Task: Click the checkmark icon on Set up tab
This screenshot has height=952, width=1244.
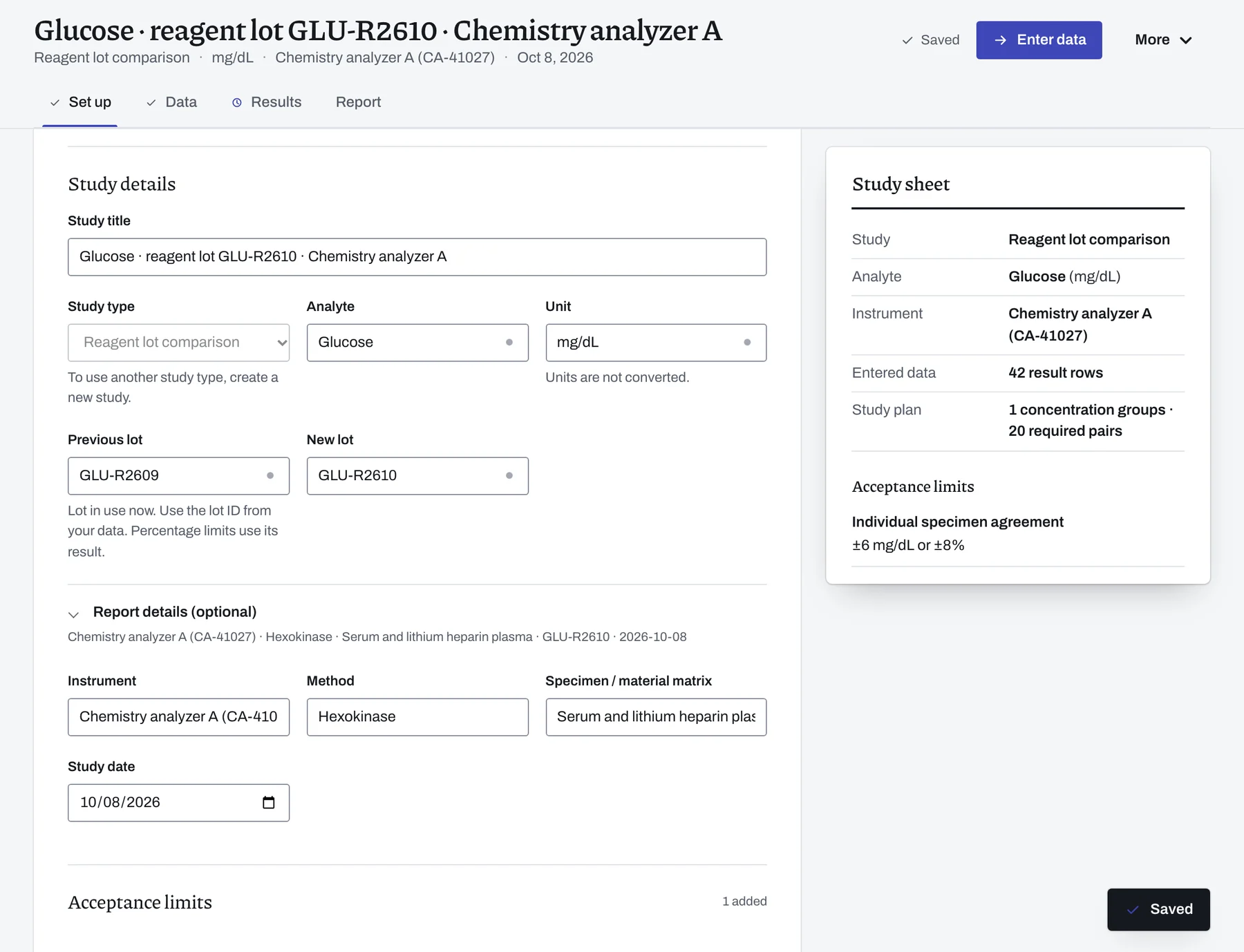Action: point(55,103)
